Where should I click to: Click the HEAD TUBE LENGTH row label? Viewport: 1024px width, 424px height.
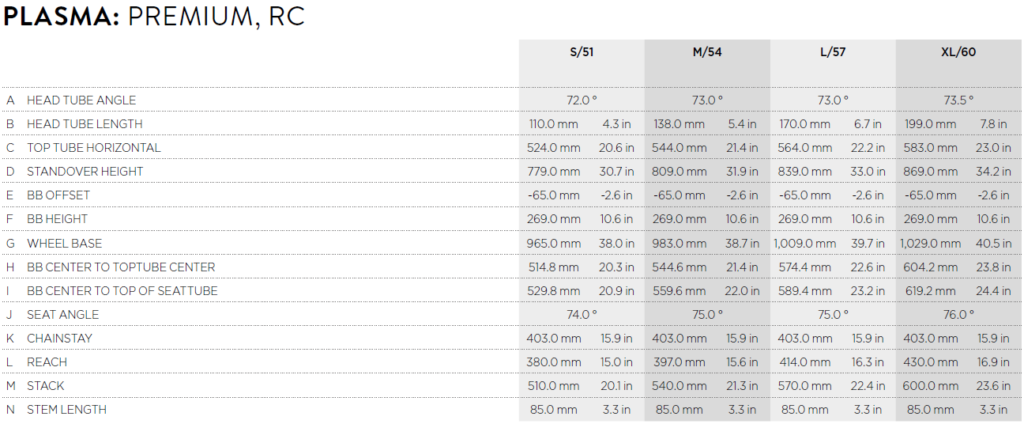84,123
